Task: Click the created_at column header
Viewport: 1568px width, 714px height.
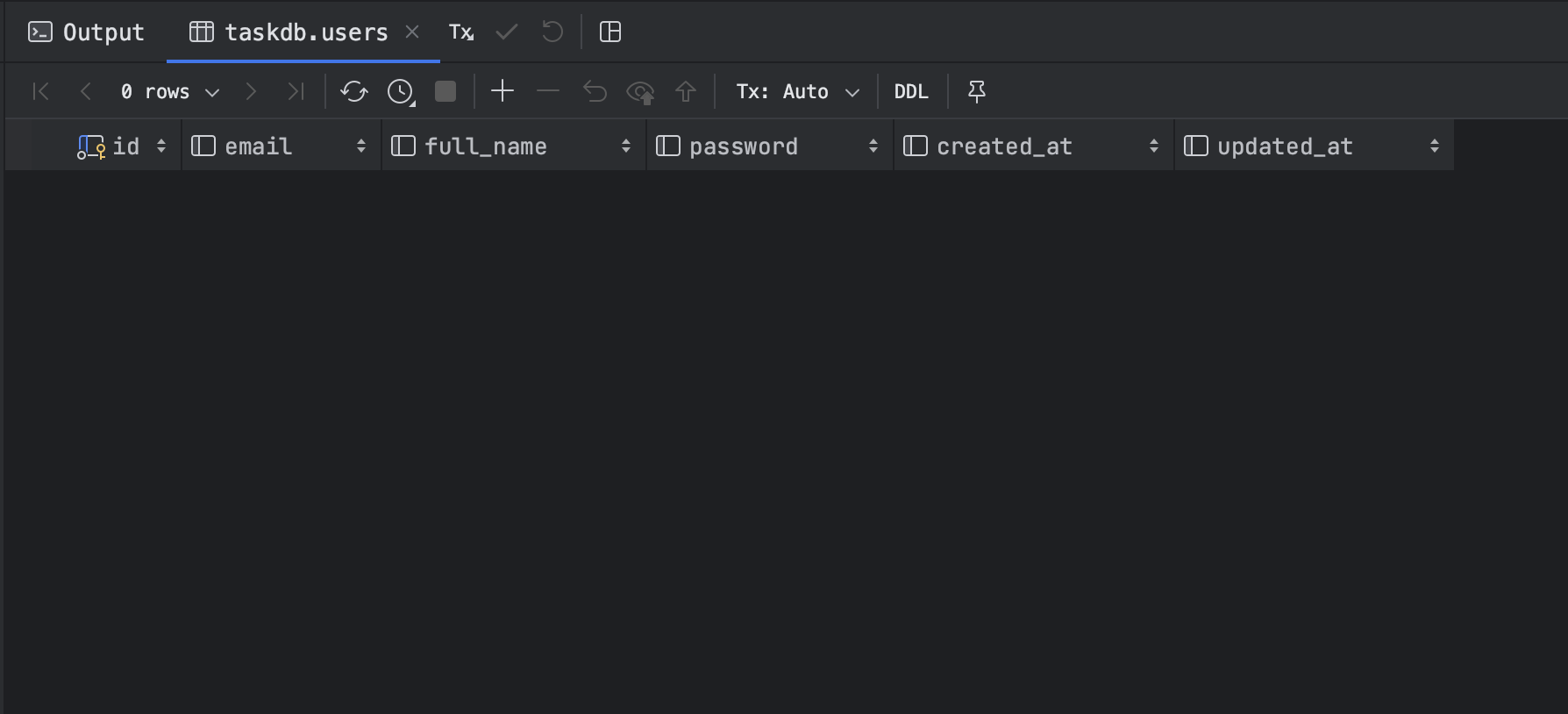Action: 1004,146
